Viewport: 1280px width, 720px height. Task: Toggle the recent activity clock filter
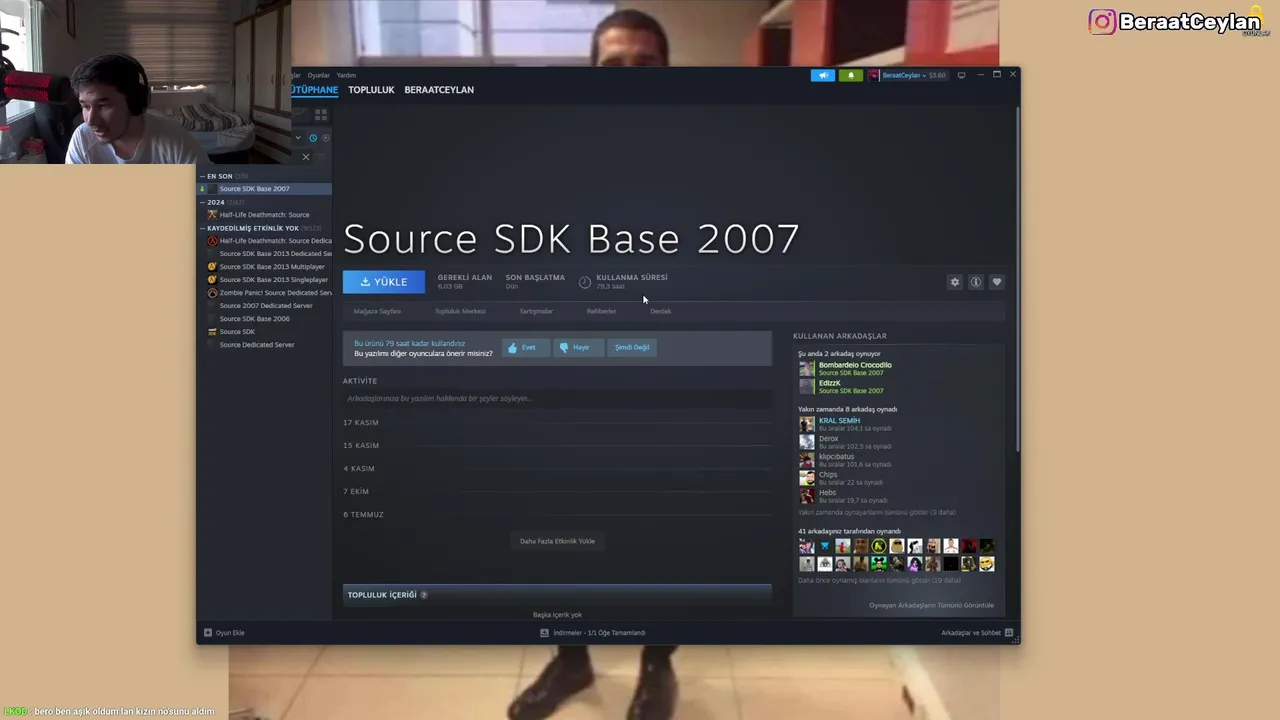point(313,138)
